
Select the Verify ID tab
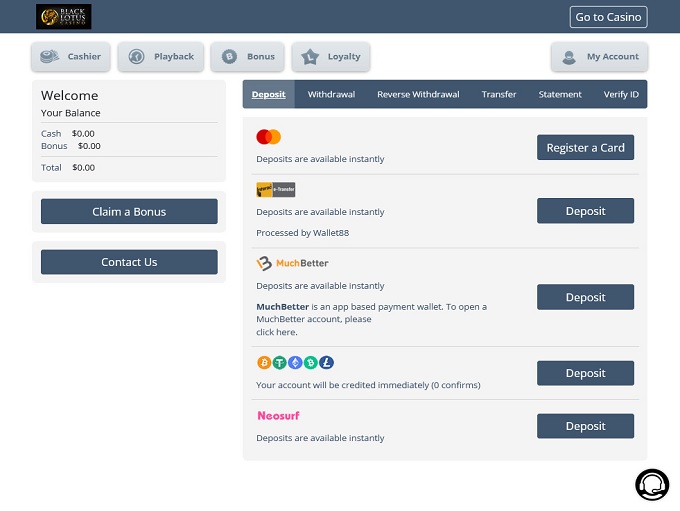pyautogui.click(x=621, y=95)
